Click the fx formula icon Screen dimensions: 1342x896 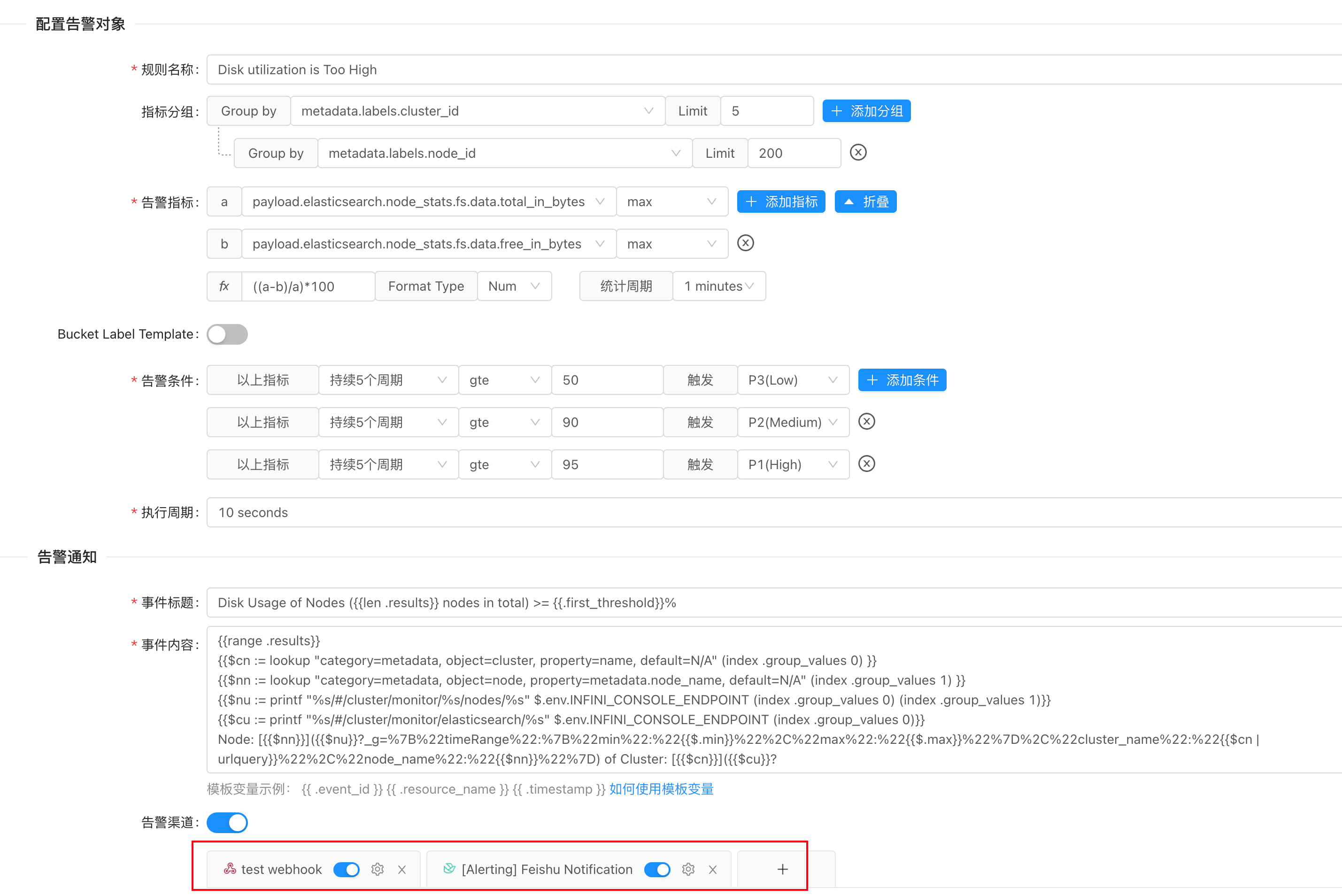tap(224, 286)
